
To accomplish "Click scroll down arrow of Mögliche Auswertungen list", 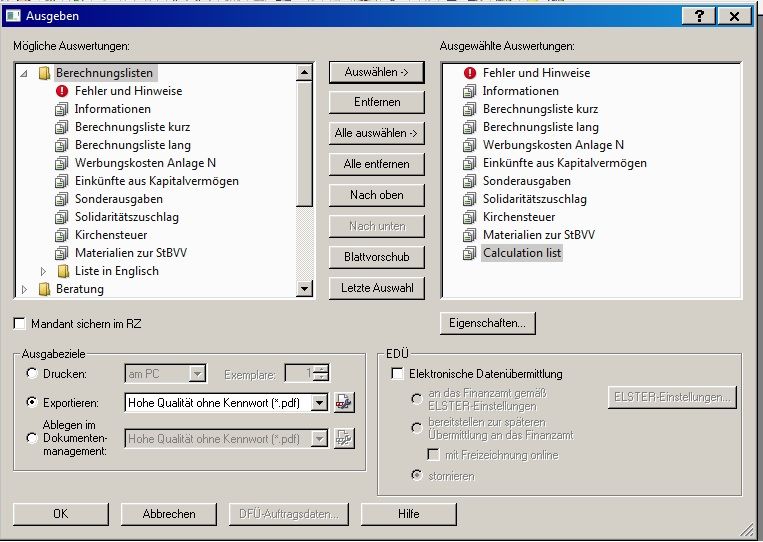I will click(304, 289).
